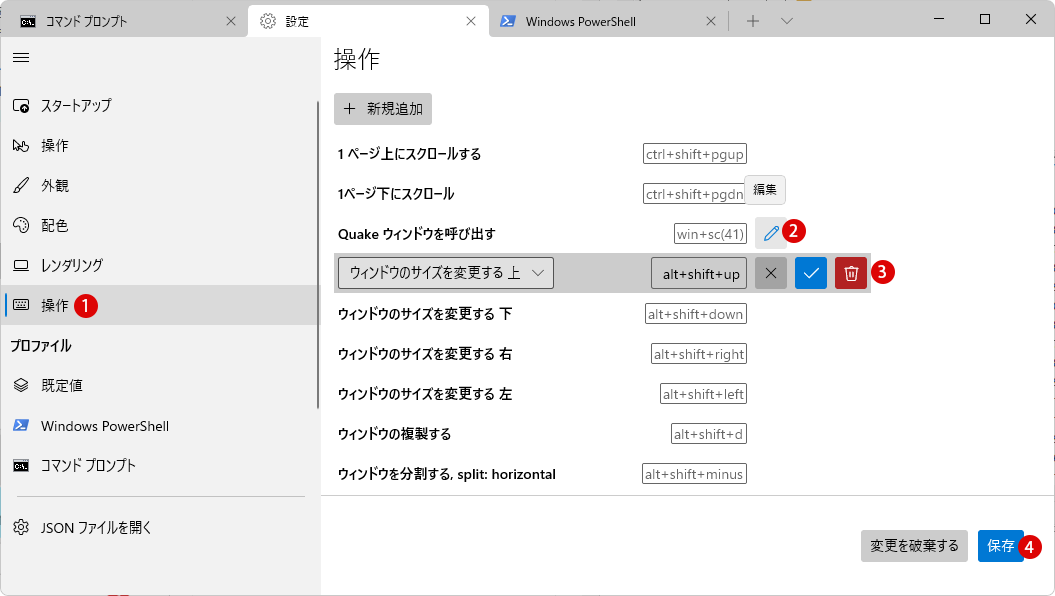Click the ctrl+shift+pgdn key chord
The image size is (1055, 596).
tap(694, 194)
